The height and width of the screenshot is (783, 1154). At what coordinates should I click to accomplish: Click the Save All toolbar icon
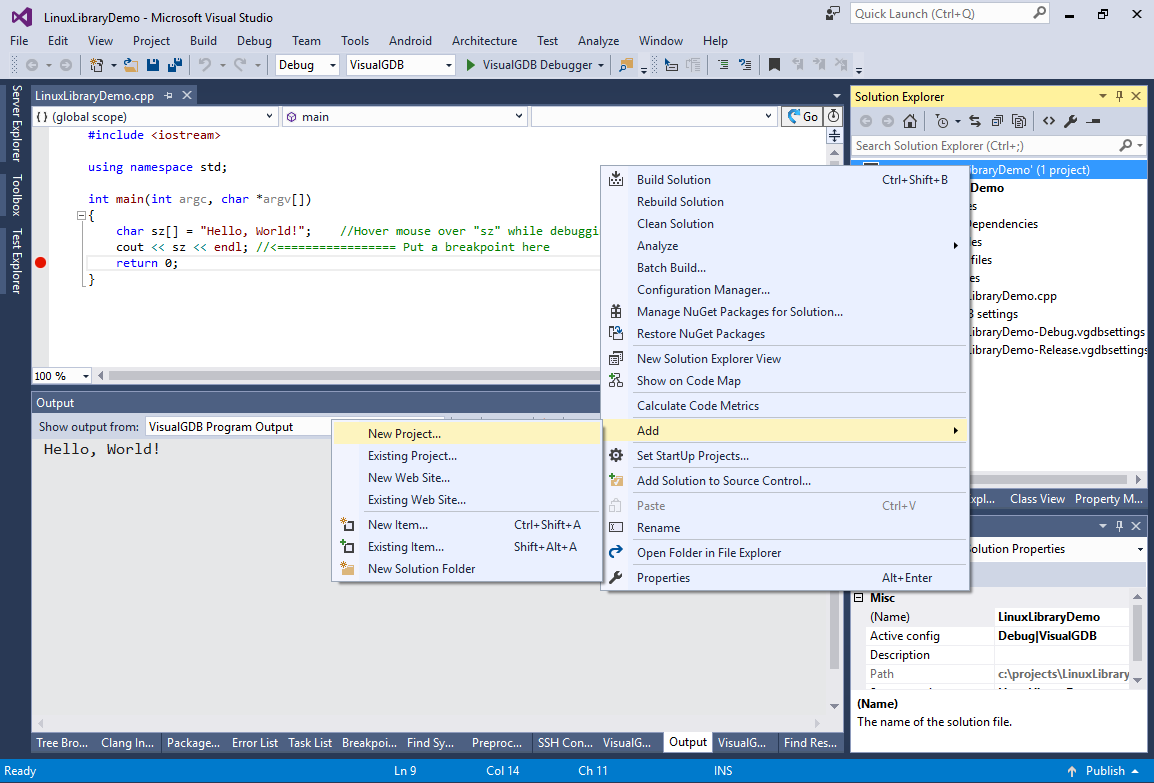pyautogui.click(x=175, y=65)
